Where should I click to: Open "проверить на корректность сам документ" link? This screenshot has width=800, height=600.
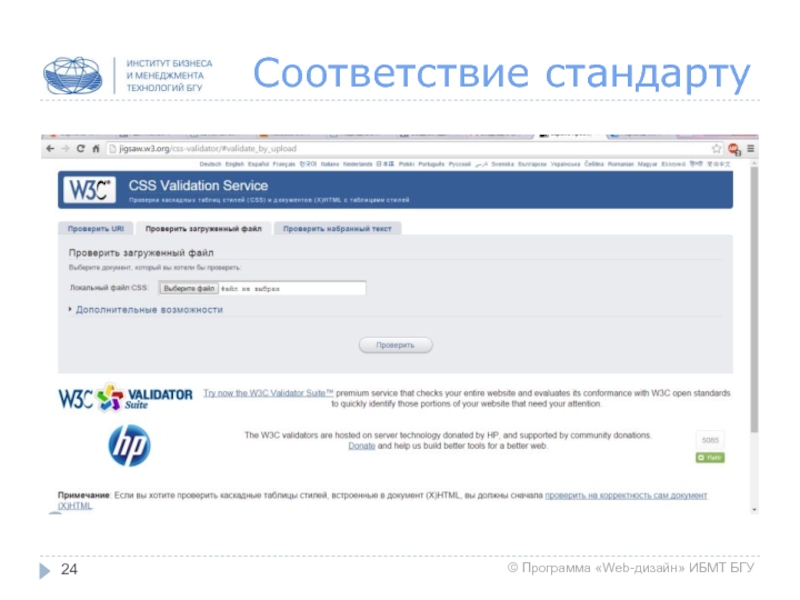626,495
